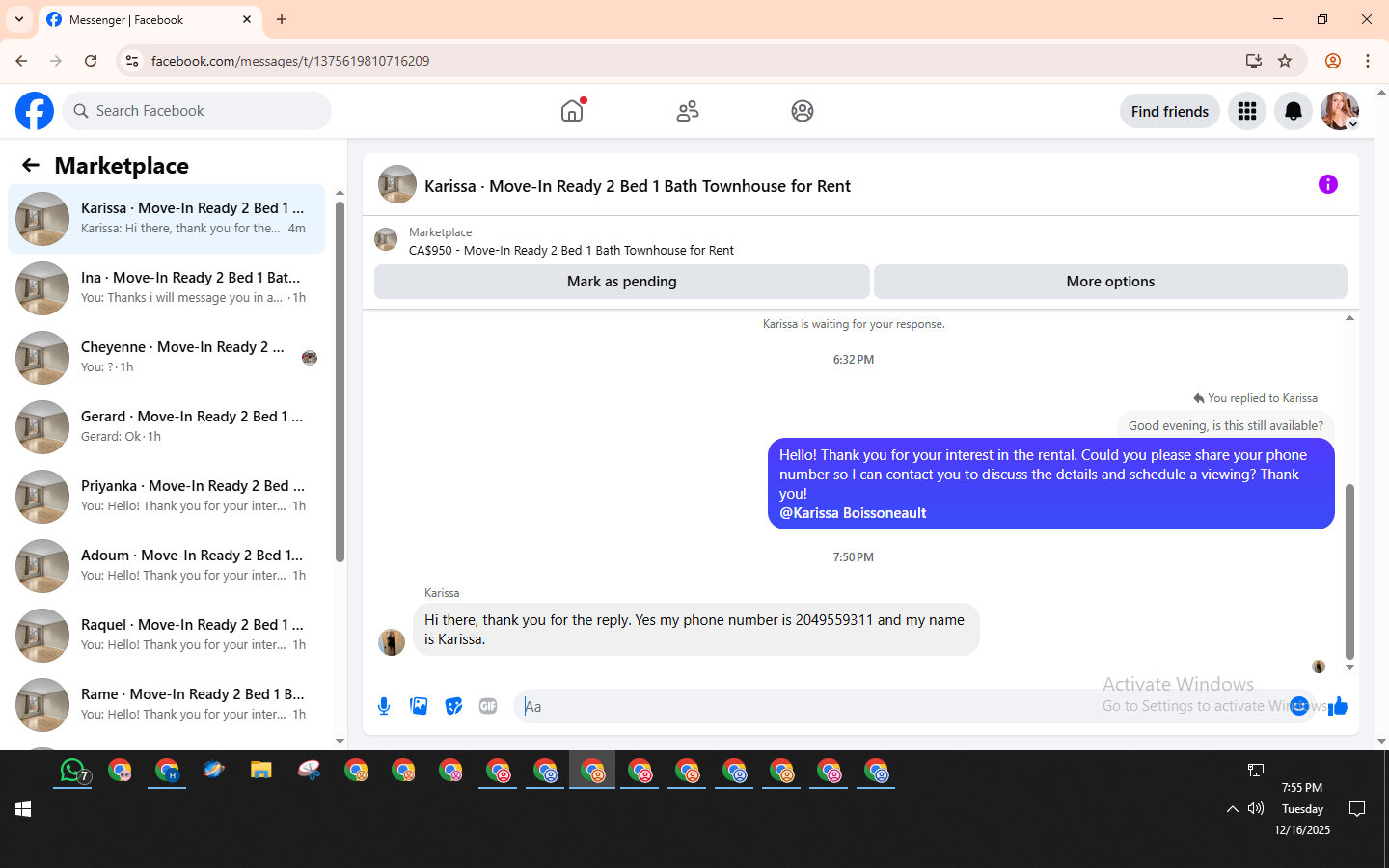
Task: Open the notifications bell
Action: (x=1294, y=111)
